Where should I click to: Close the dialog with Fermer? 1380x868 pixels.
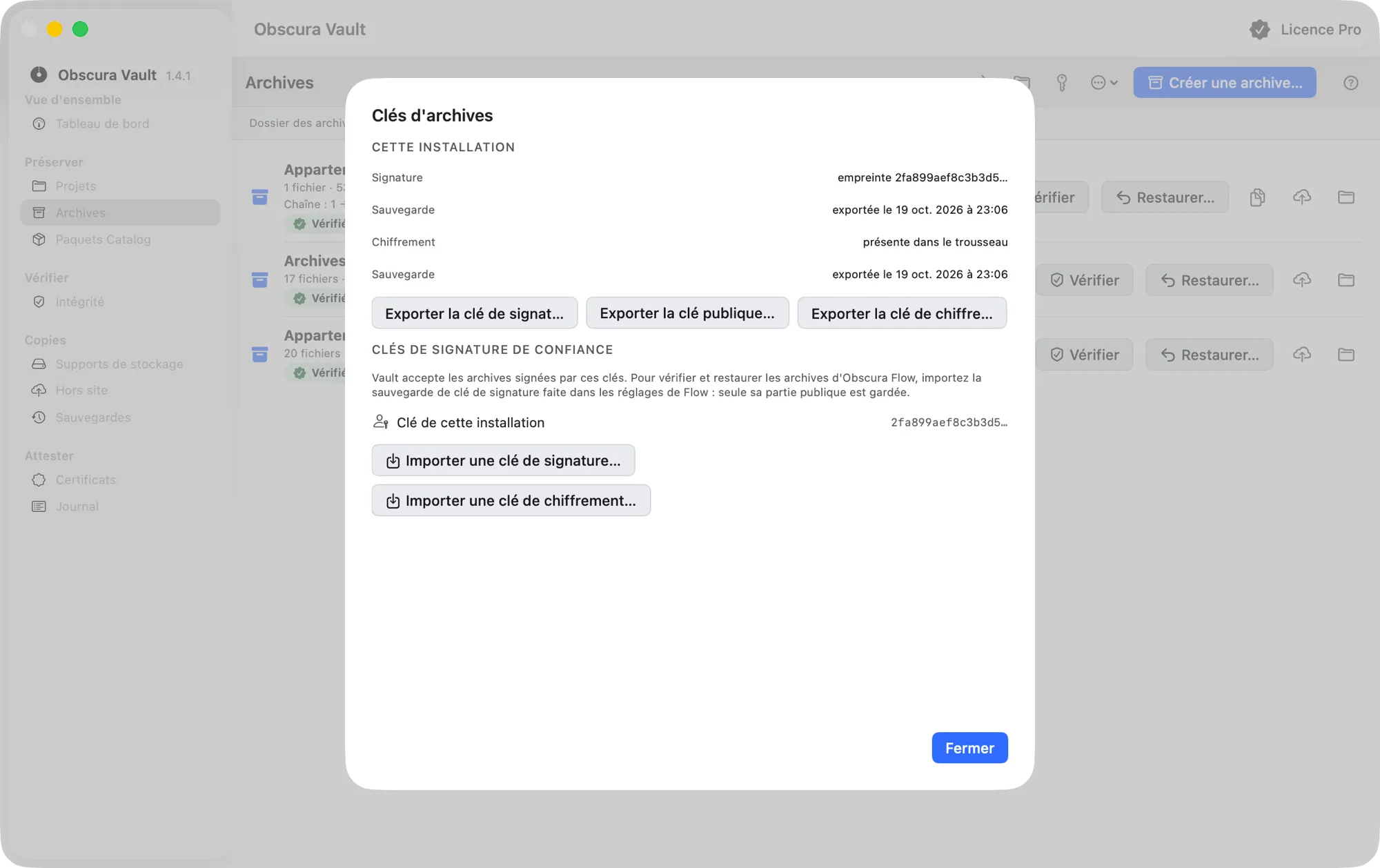click(x=969, y=748)
